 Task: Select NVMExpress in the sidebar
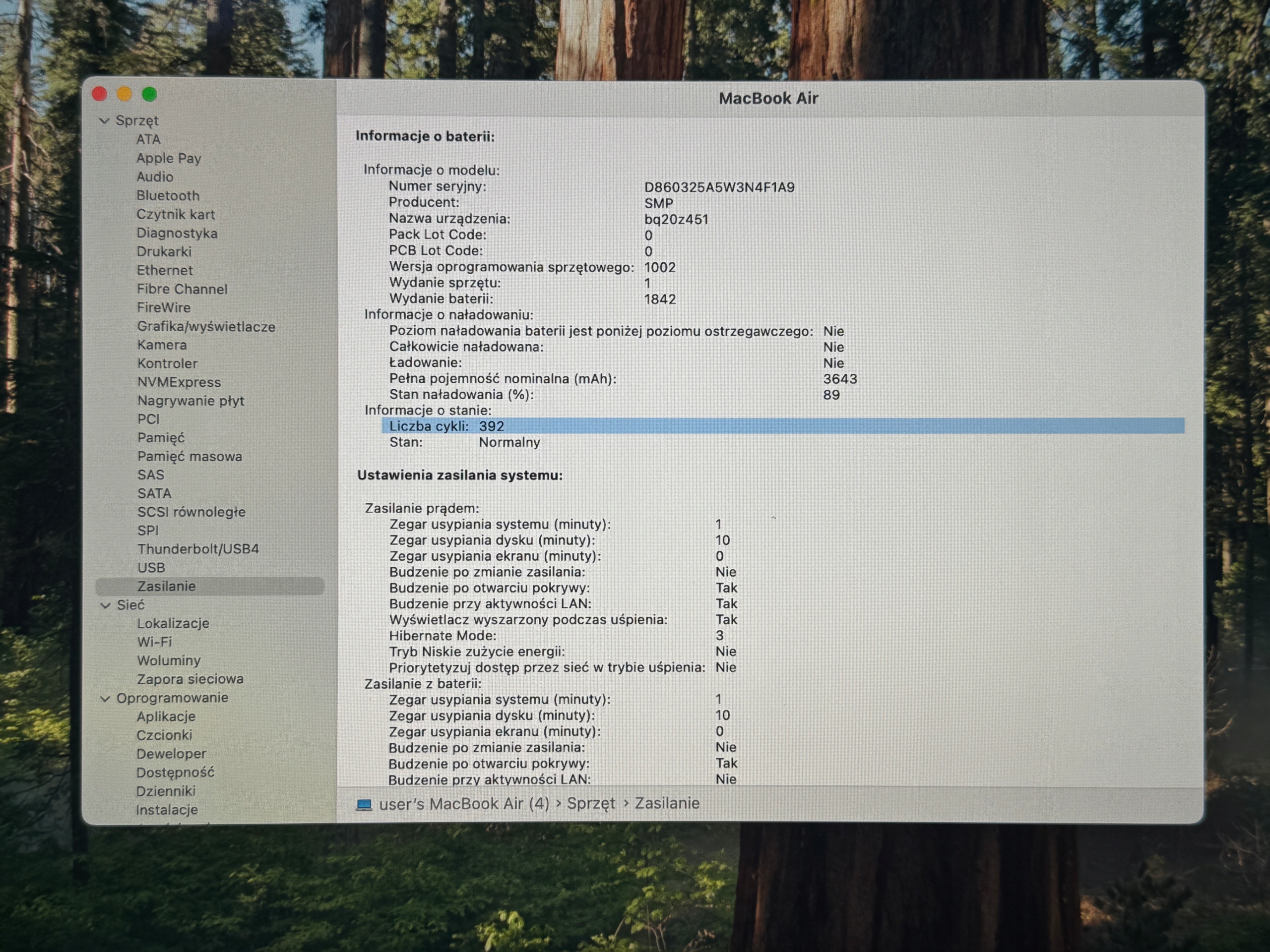coord(179,382)
